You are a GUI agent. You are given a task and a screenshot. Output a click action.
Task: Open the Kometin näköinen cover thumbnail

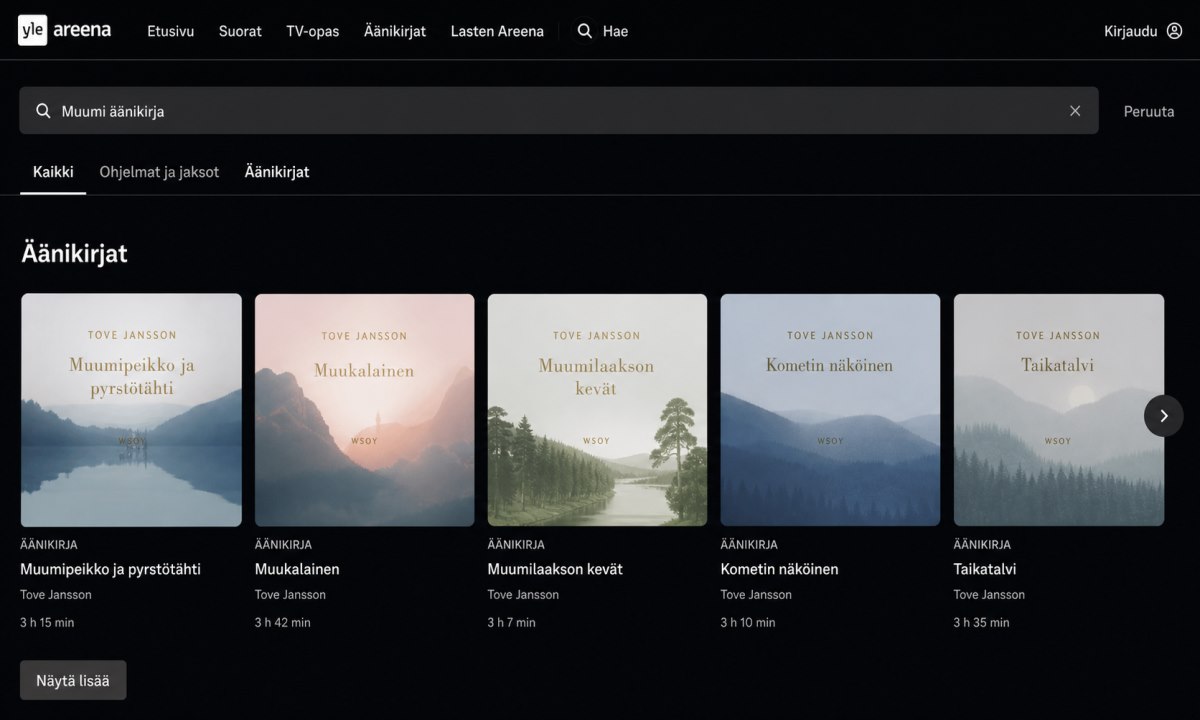point(830,410)
